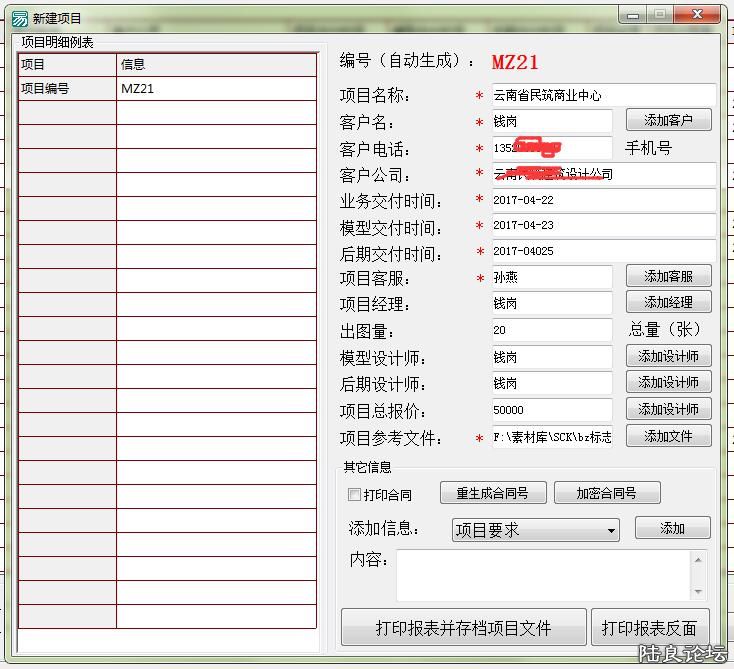Viewport: 734px width, 669px height.
Task: Click 添加文件 to attach reference file
Action: click(x=668, y=436)
